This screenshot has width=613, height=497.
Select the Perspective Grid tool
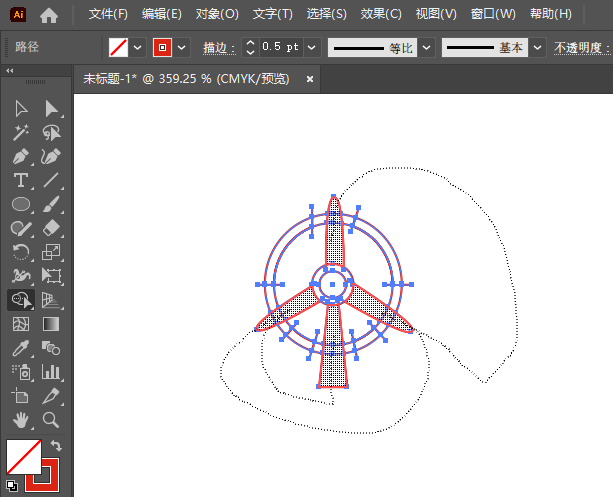pyautogui.click(x=51, y=300)
